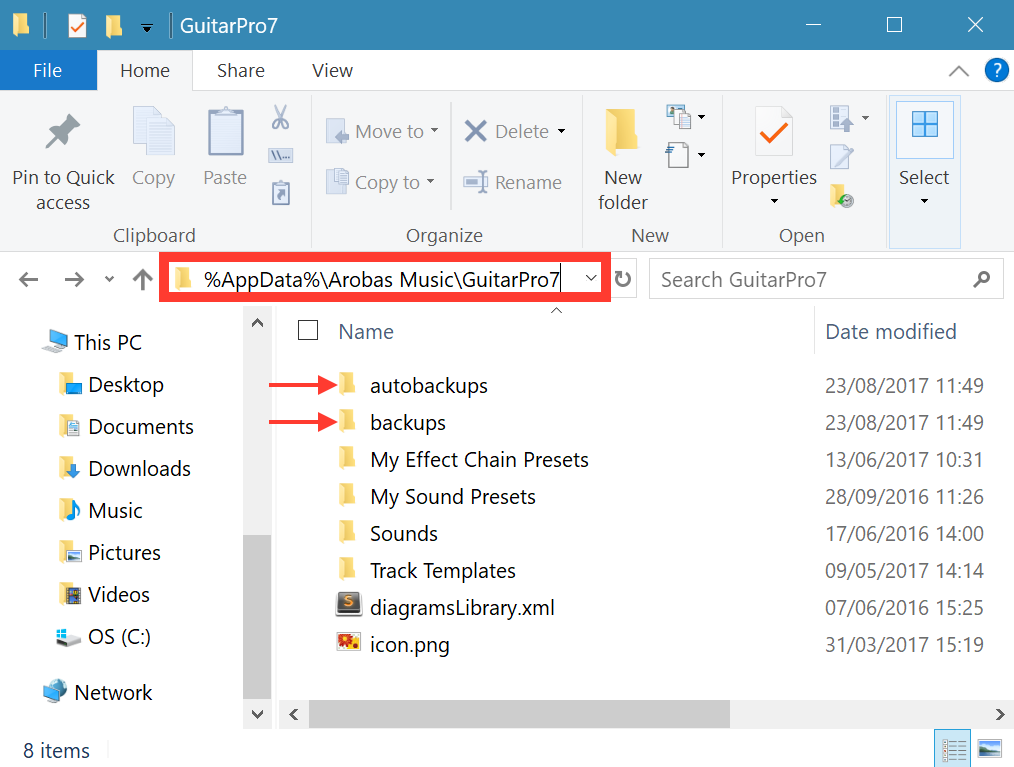Open Properties with the checkmark icon
This screenshot has height=767, width=1014.
(773, 133)
